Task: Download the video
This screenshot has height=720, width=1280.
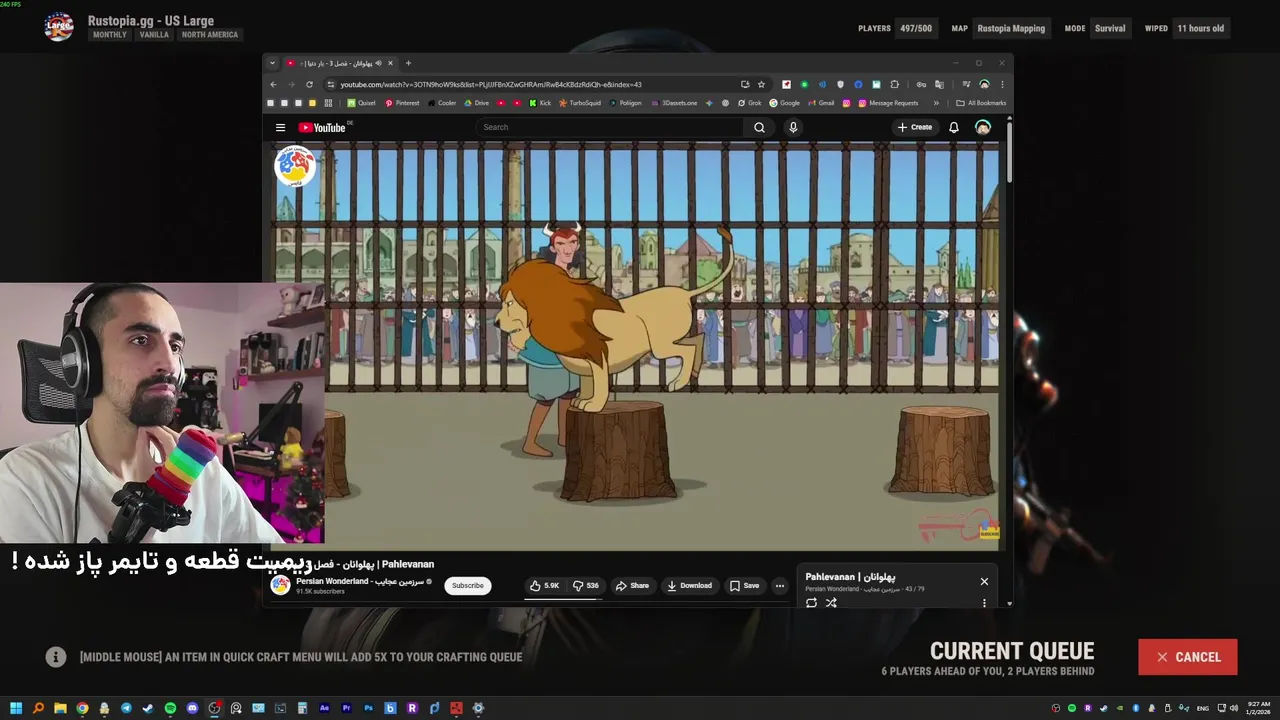Action: coord(690,586)
